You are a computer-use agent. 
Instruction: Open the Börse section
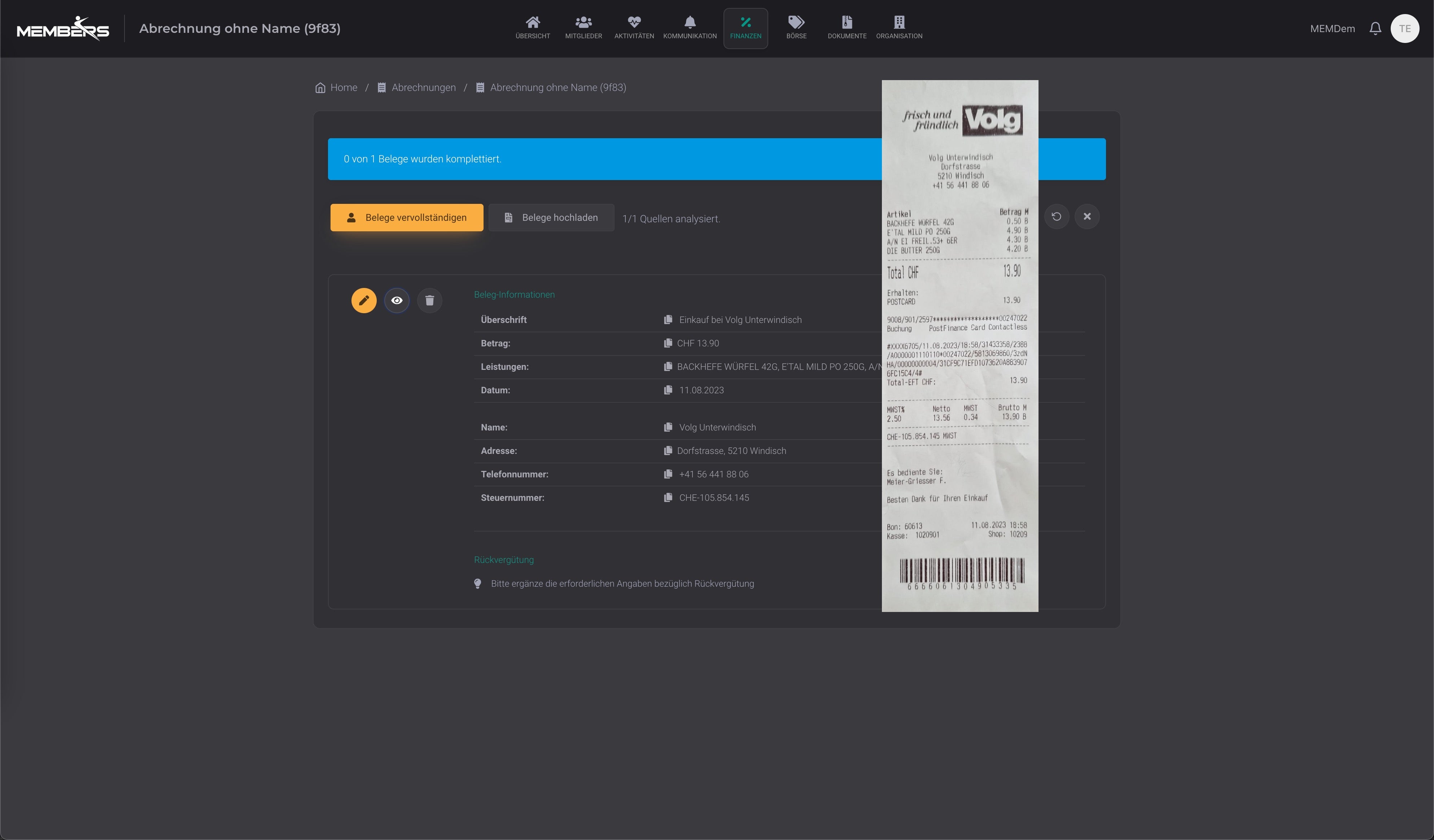796,28
